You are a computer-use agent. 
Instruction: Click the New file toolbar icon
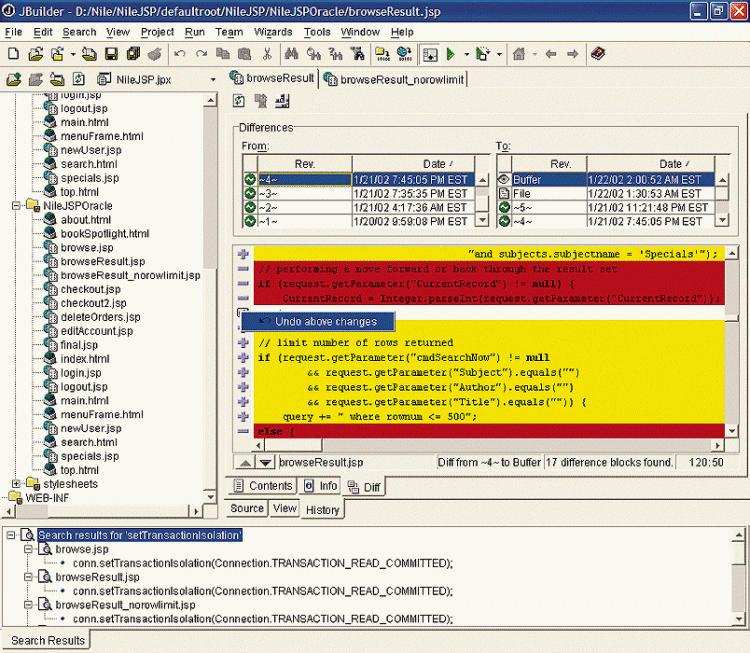(14, 54)
